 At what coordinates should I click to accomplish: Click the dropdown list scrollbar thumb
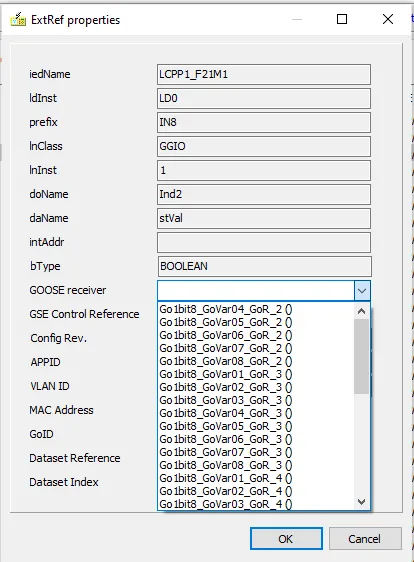tap(362, 356)
